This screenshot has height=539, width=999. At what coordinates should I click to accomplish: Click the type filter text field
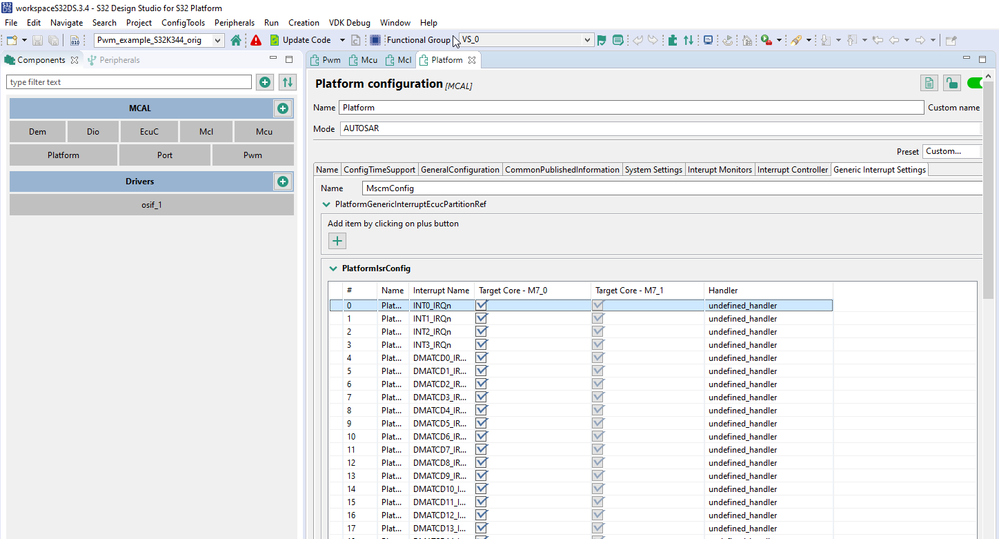[129, 82]
